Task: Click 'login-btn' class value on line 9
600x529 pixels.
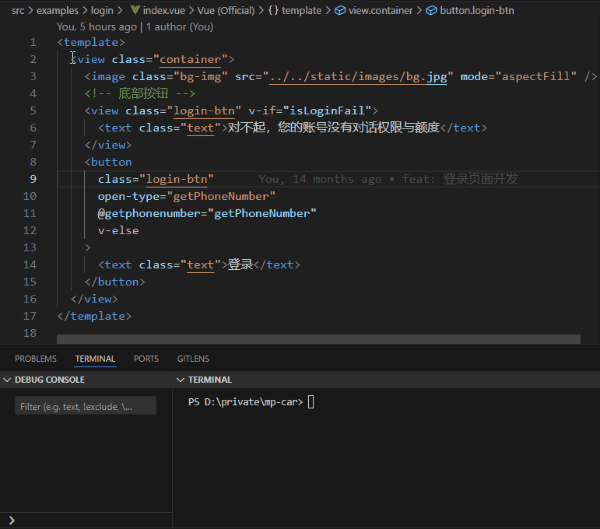Action: pos(177,179)
